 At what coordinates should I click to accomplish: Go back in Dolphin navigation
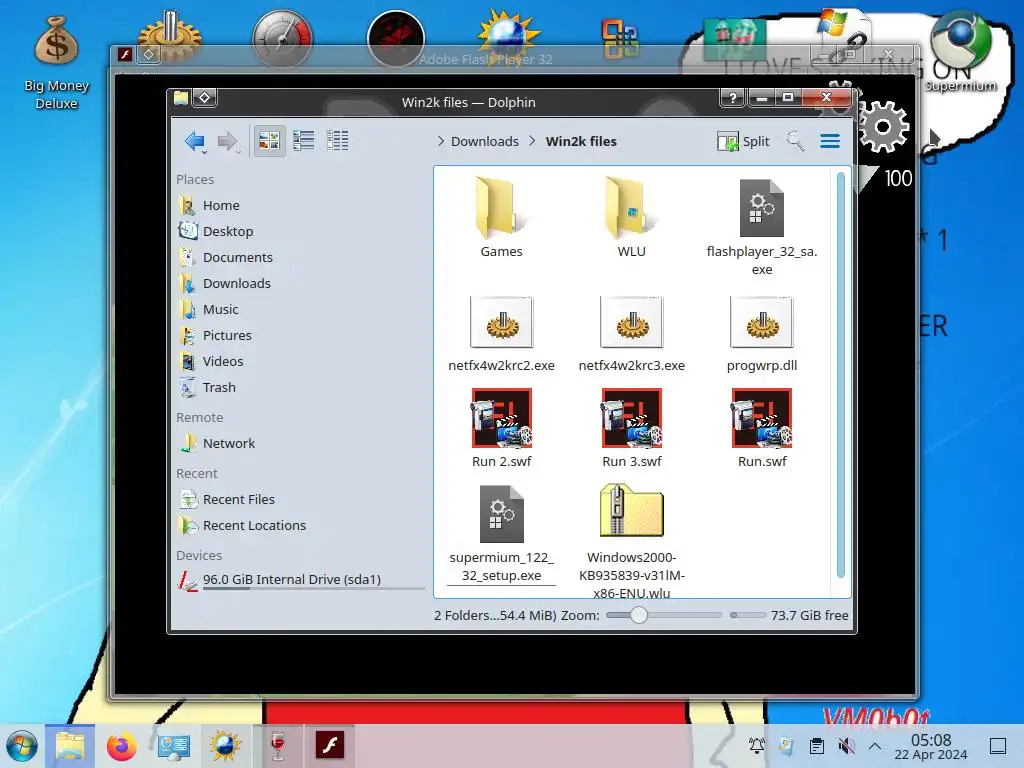(x=195, y=141)
